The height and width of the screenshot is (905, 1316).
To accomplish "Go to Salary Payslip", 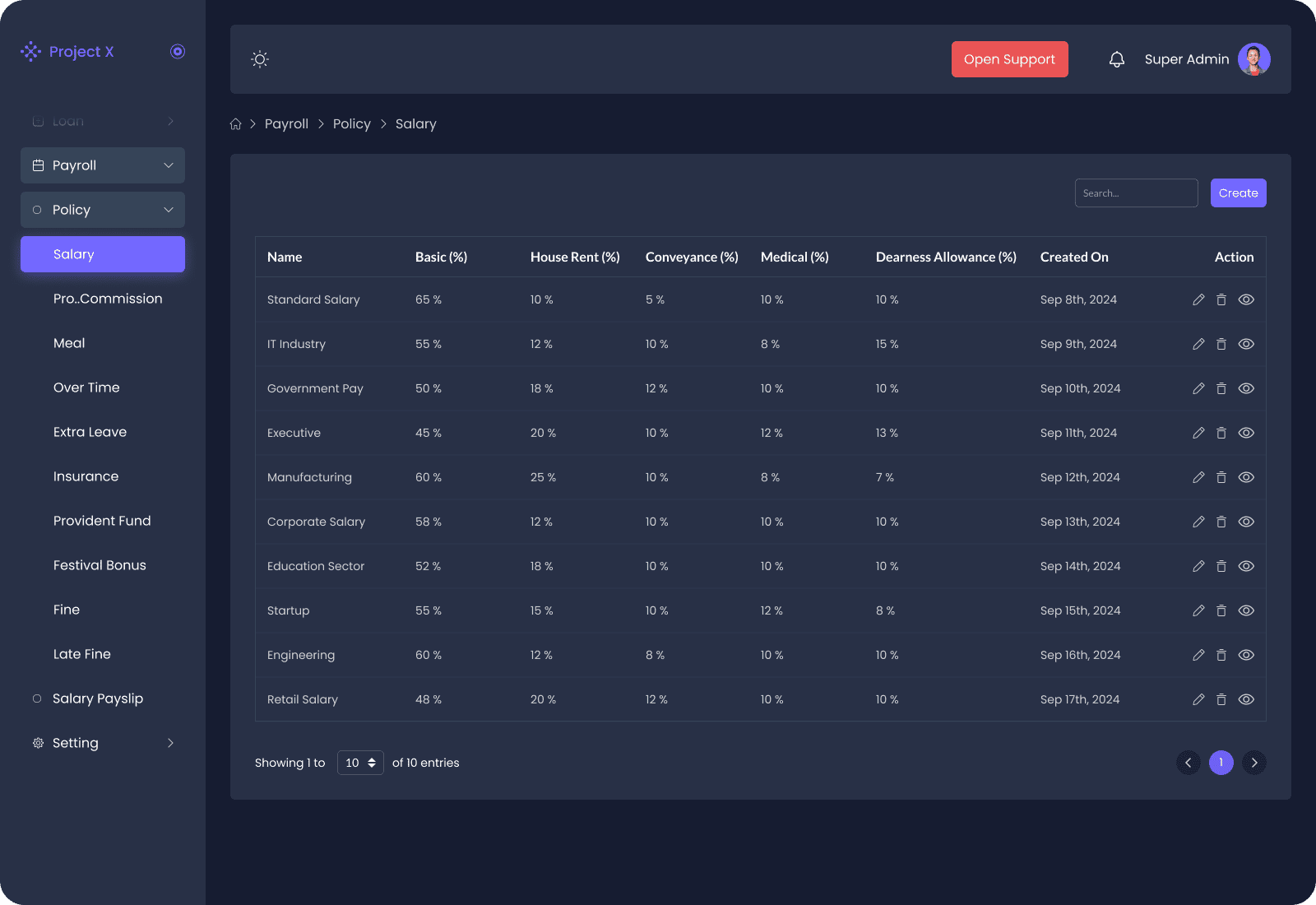I will pyautogui.click(x=97, y=698).
